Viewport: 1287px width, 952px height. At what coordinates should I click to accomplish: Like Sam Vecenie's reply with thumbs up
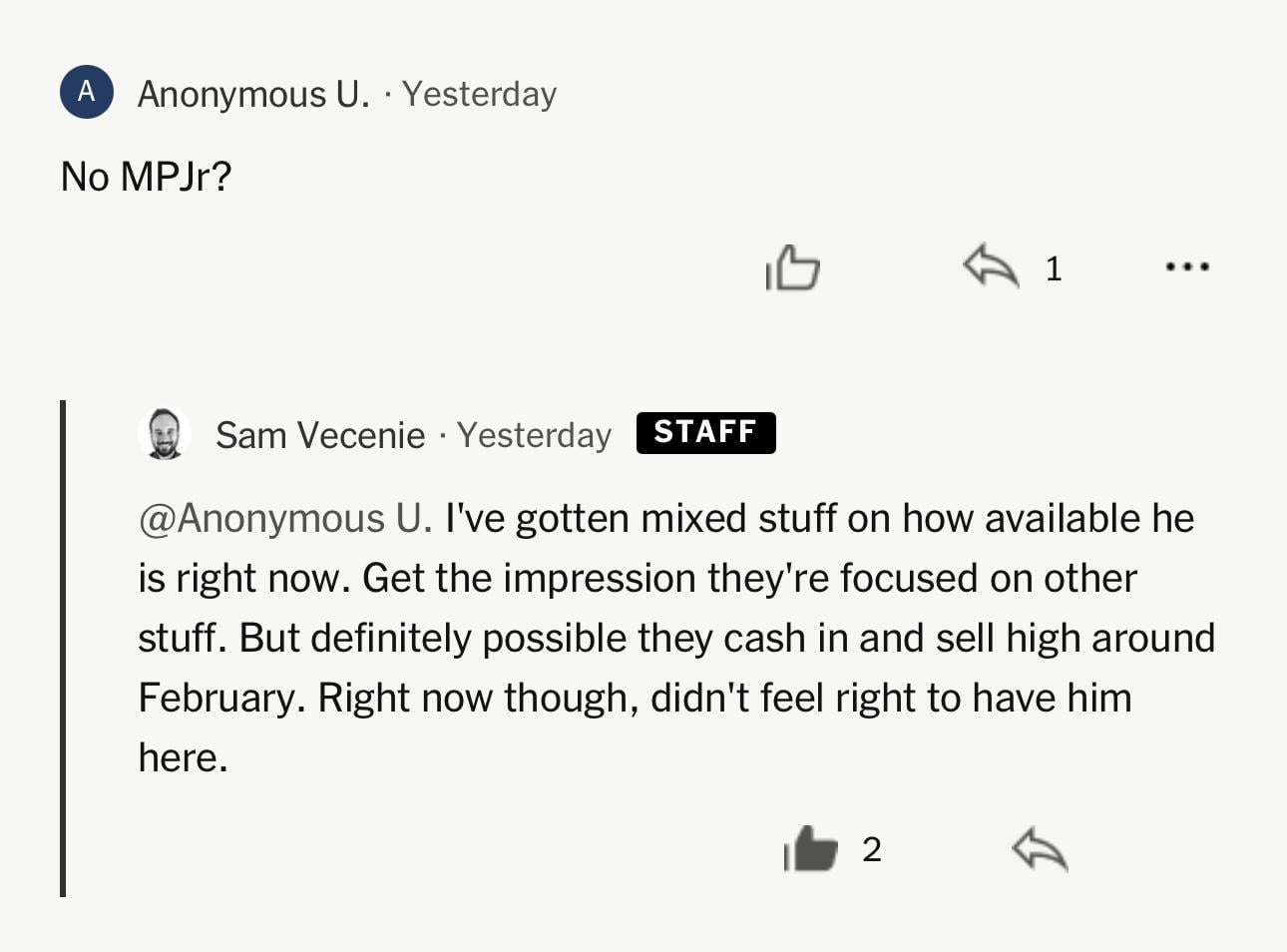click(808, 849)
